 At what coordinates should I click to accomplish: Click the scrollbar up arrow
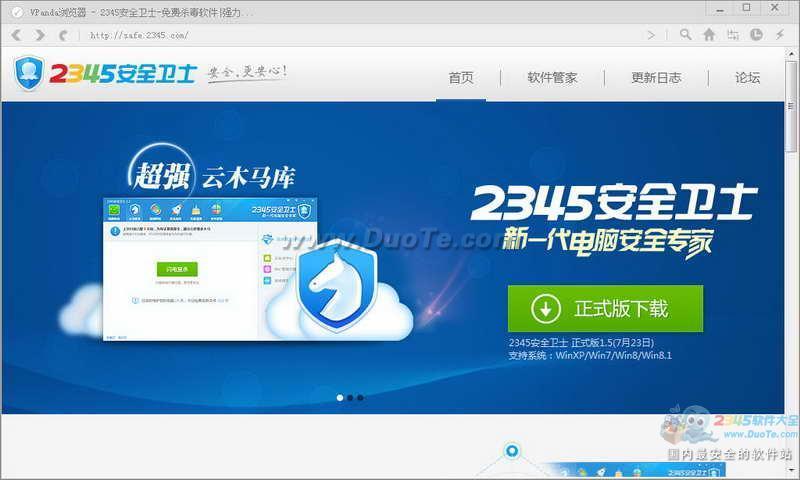[791, 53]
